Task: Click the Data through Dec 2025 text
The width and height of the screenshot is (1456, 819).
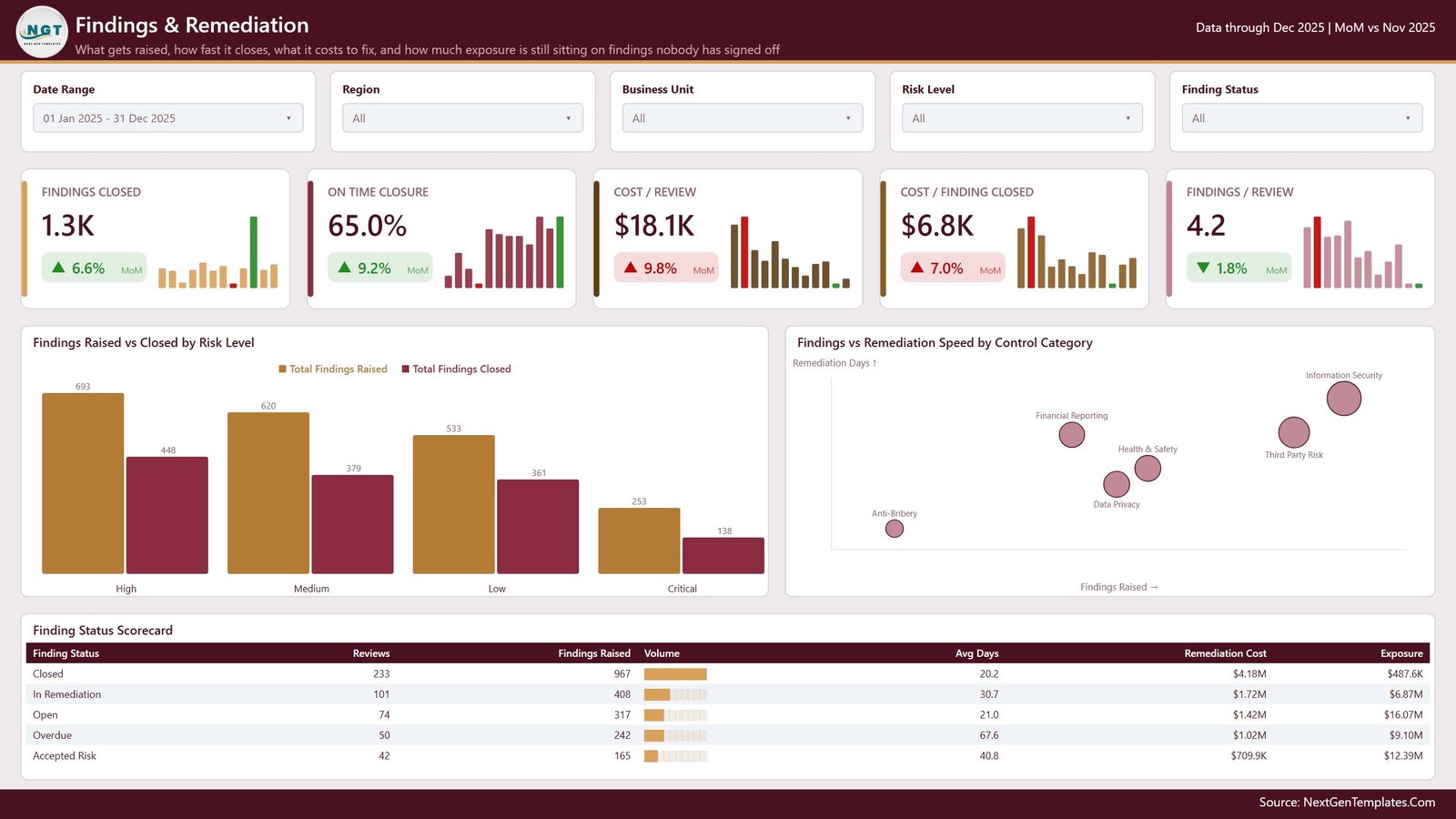Action: point(1260,27)
